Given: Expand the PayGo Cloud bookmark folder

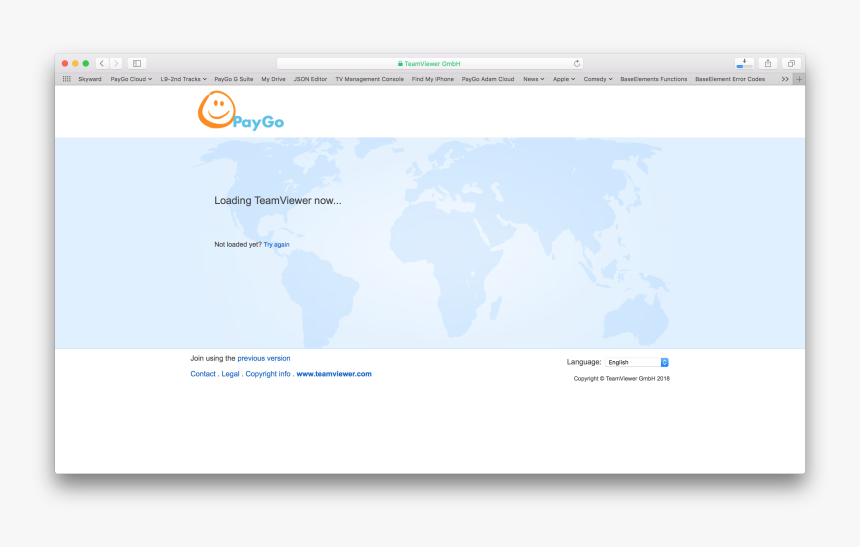Looking at the screenshot, I should 131,79.
